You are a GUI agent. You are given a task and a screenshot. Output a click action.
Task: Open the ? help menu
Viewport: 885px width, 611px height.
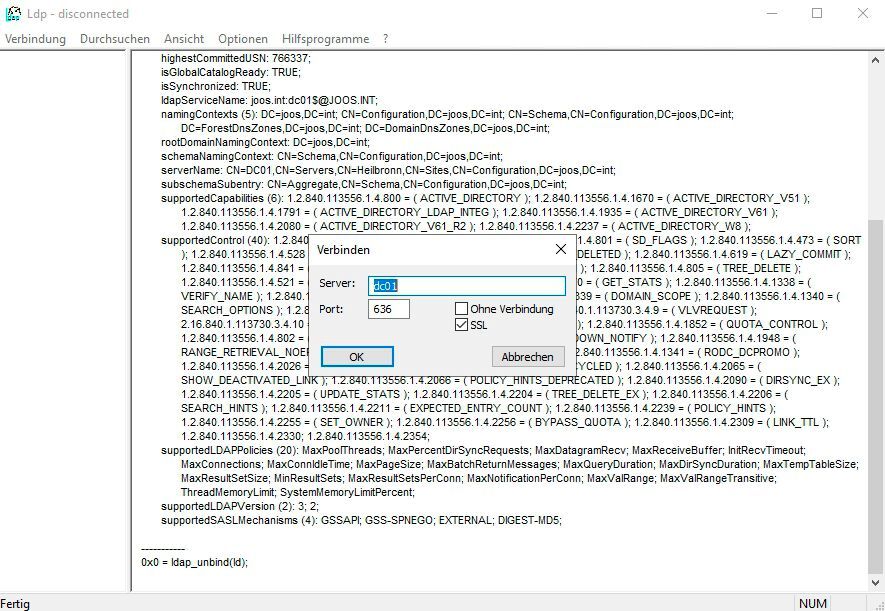tap(384, 38)
